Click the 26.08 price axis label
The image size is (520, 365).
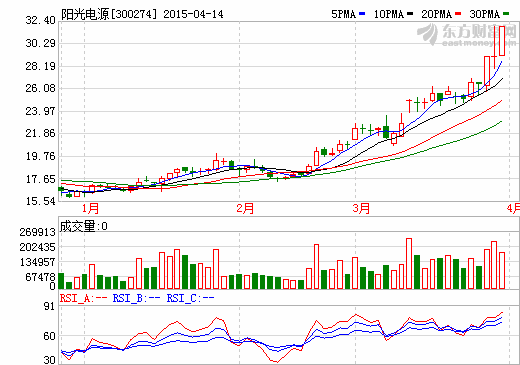(40, 88)
